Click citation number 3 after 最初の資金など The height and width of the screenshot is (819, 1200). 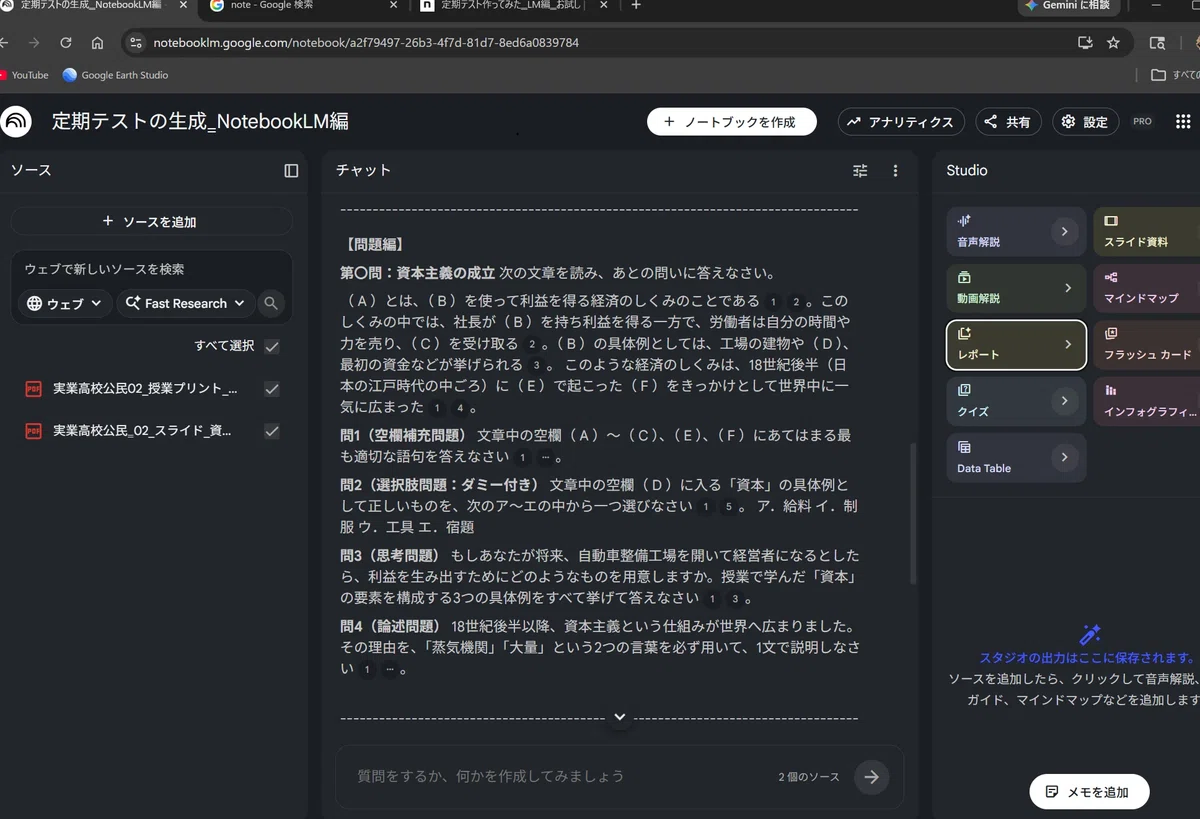[538, 366]
